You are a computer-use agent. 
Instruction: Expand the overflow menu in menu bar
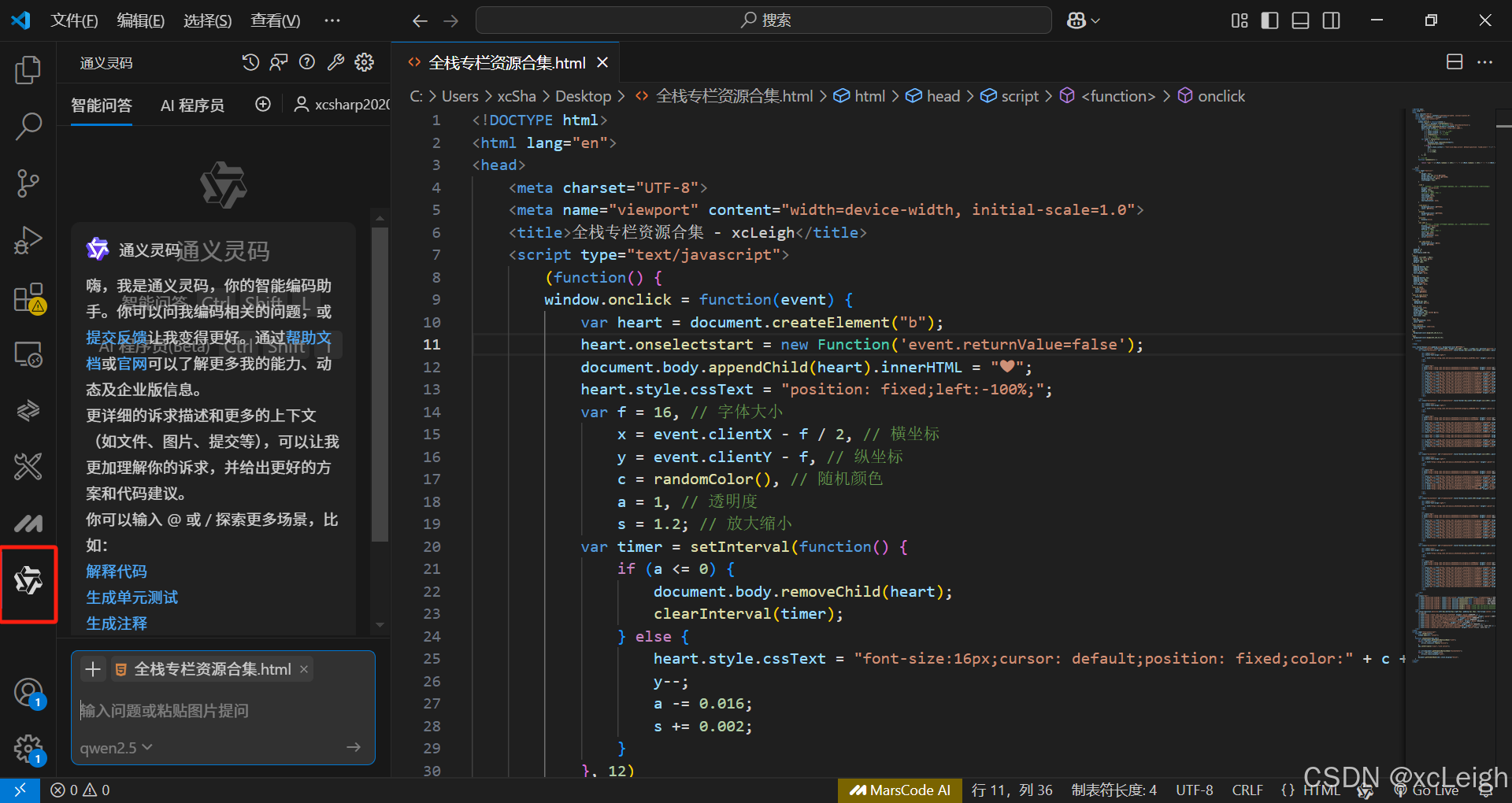click(332, 20)
